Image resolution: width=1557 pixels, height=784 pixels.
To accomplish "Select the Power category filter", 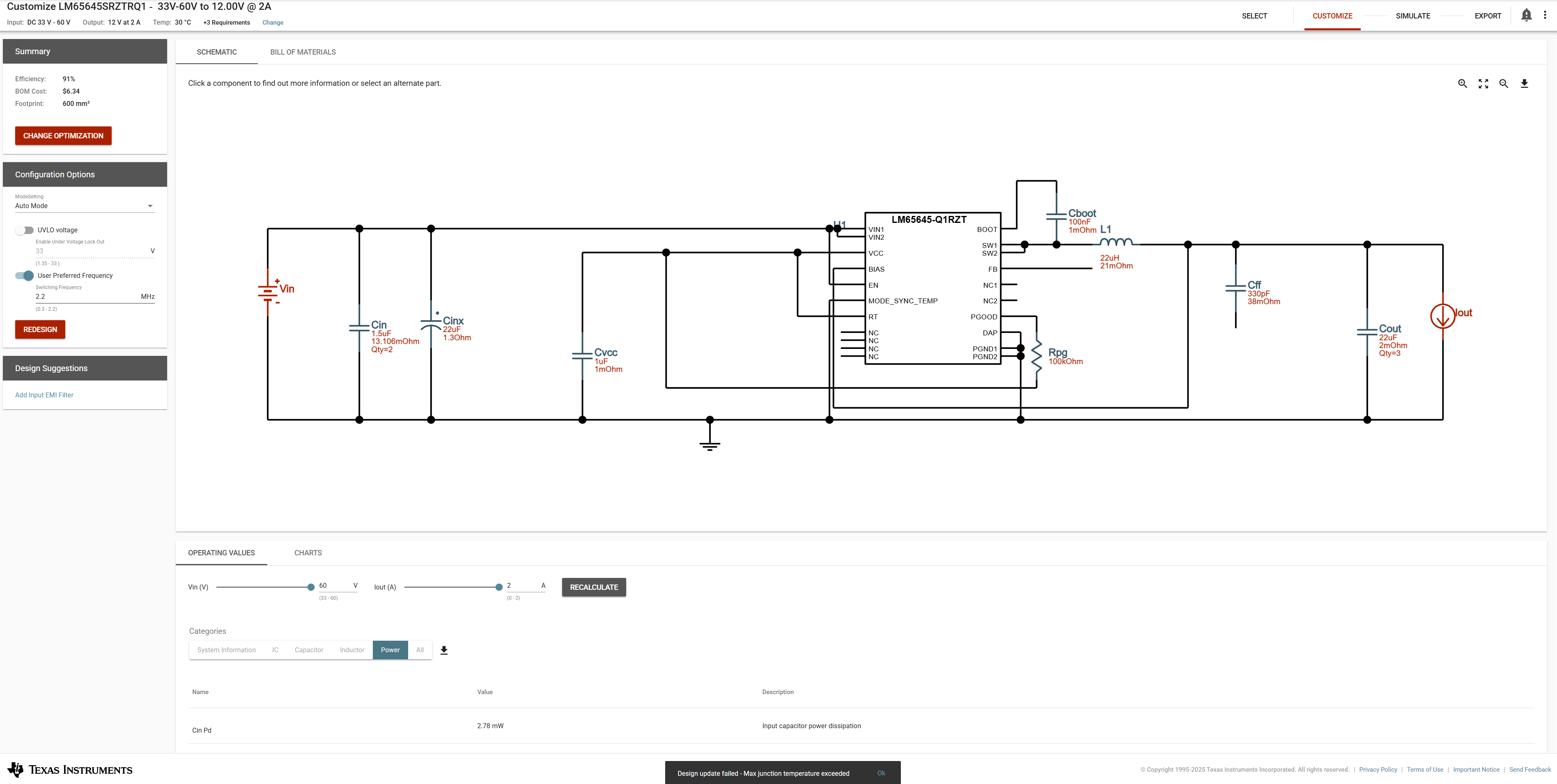I will pyautogui.click(x=390, y=650).
